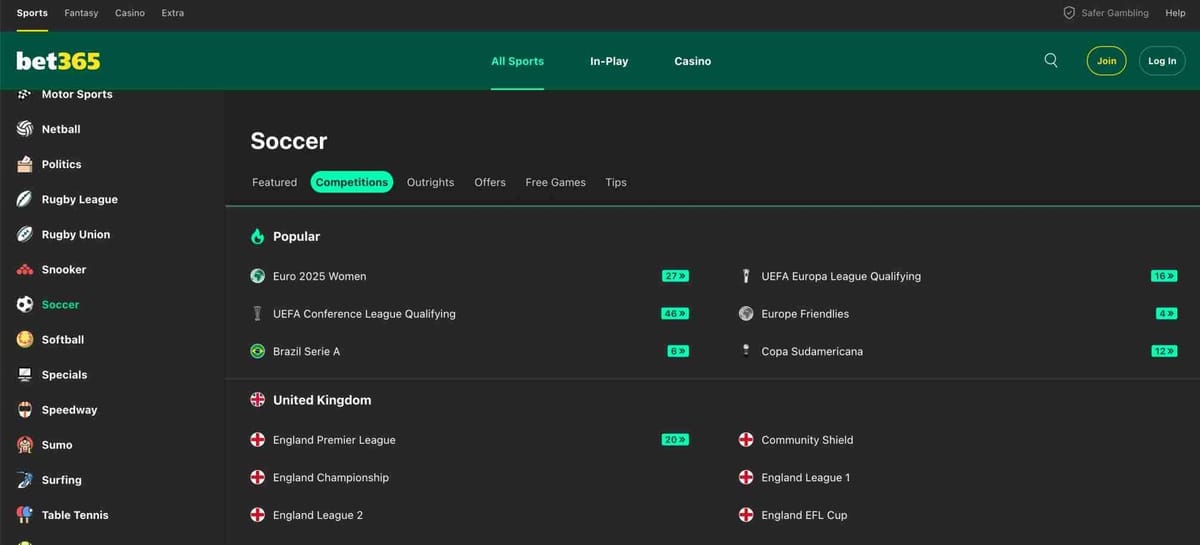Screen dimensions: 1200x545
Task: Open Brazil Serie A competition
Action: pyautogui.click(x=306, y=351)
